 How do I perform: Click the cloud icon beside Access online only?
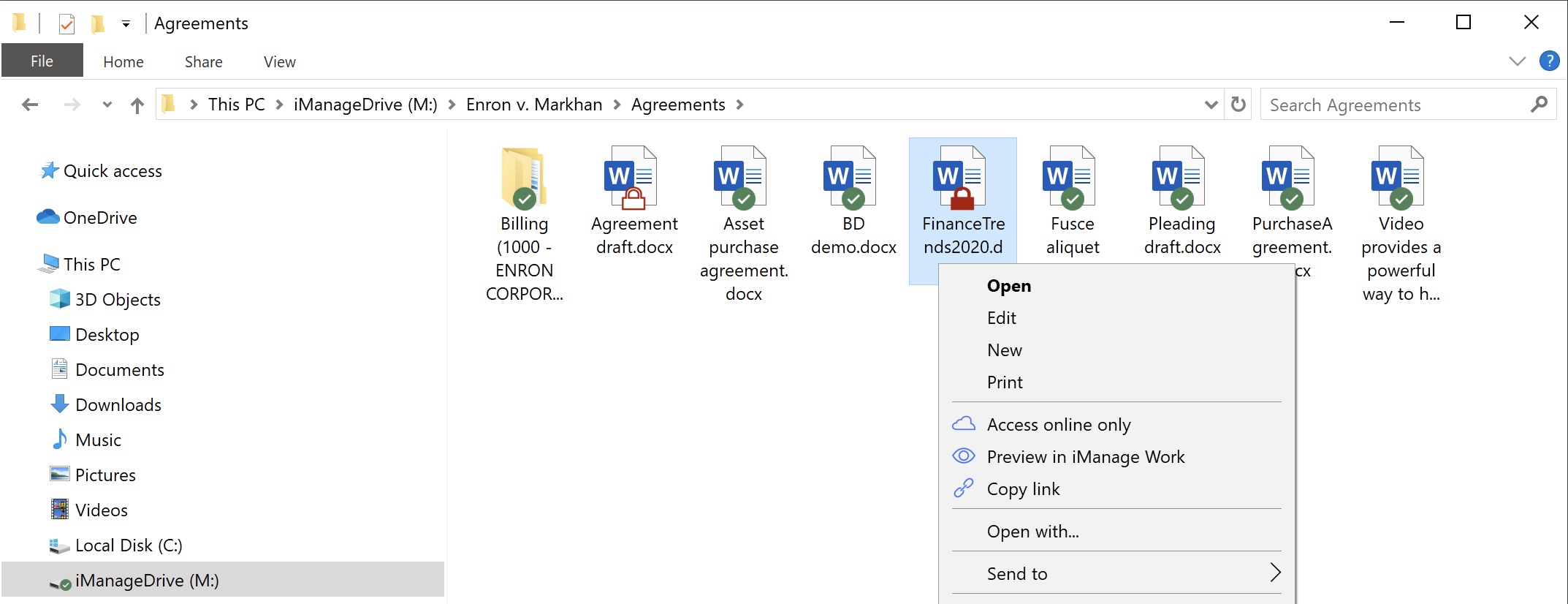(964, 424)
